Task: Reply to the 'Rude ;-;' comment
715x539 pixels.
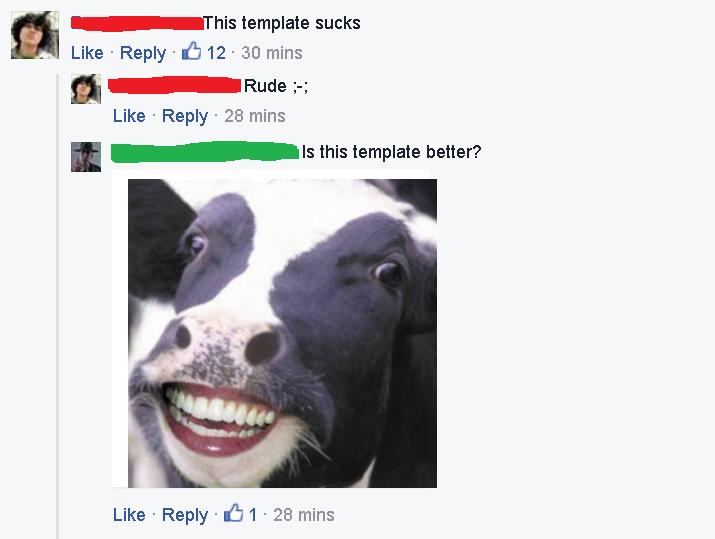Action: tap(185, 116)
